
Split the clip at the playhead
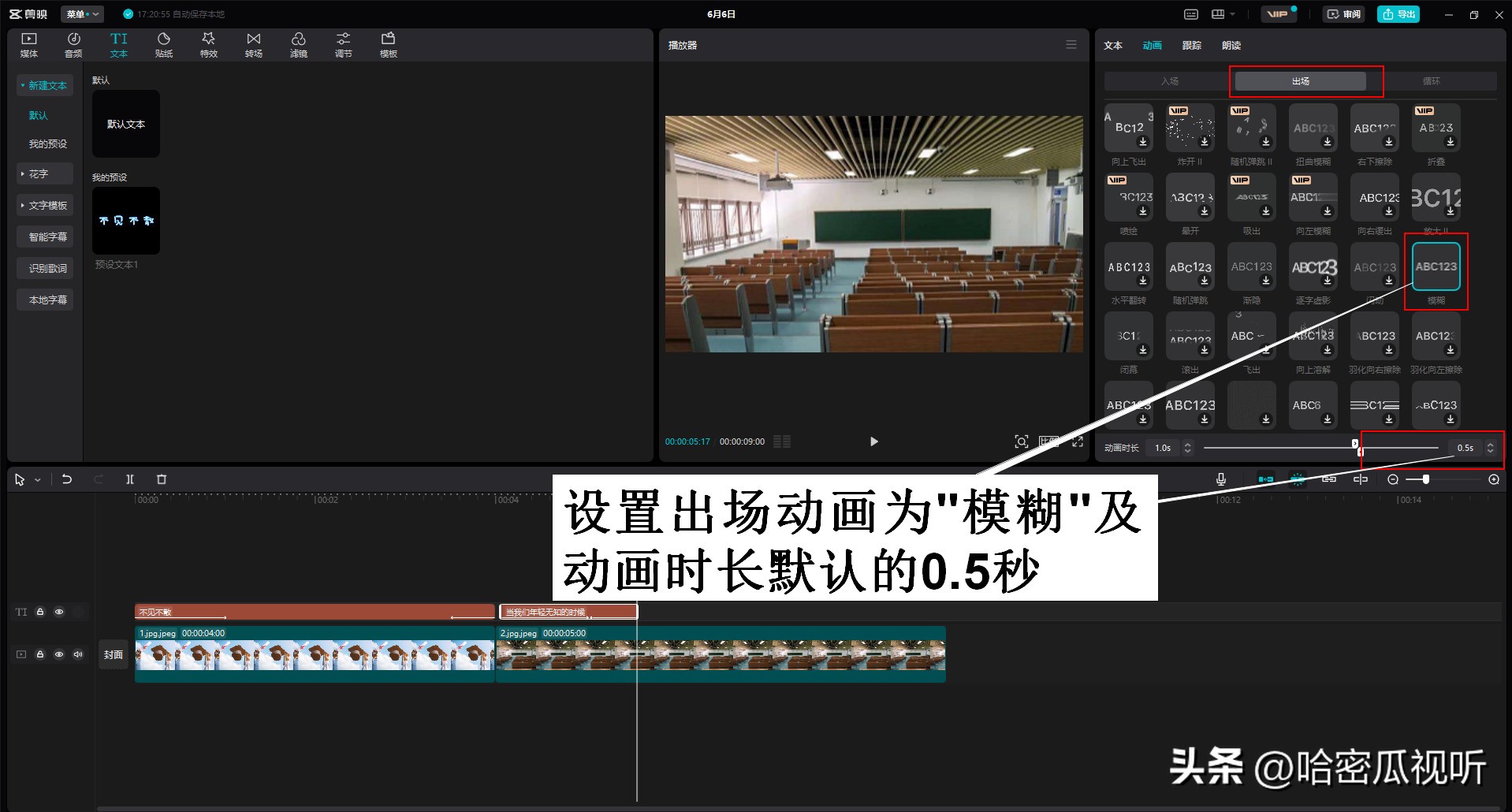click(x=130, y=479)
